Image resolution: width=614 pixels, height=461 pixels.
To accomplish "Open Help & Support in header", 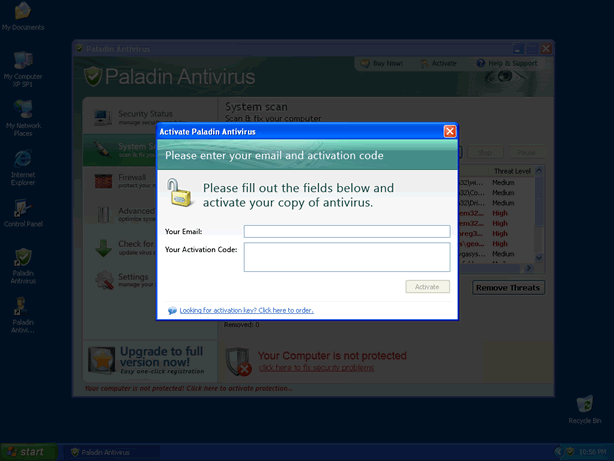I will (510, 63).
